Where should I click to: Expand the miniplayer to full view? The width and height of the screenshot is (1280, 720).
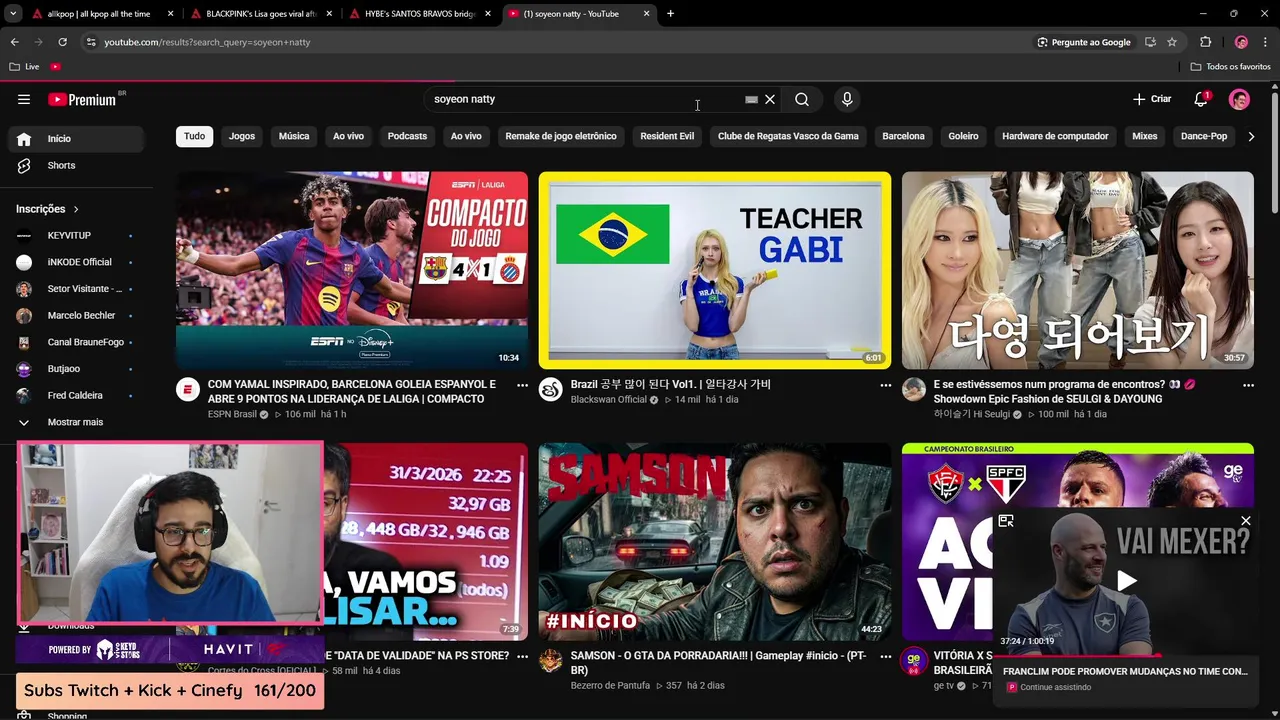(x=1006, y=521)
